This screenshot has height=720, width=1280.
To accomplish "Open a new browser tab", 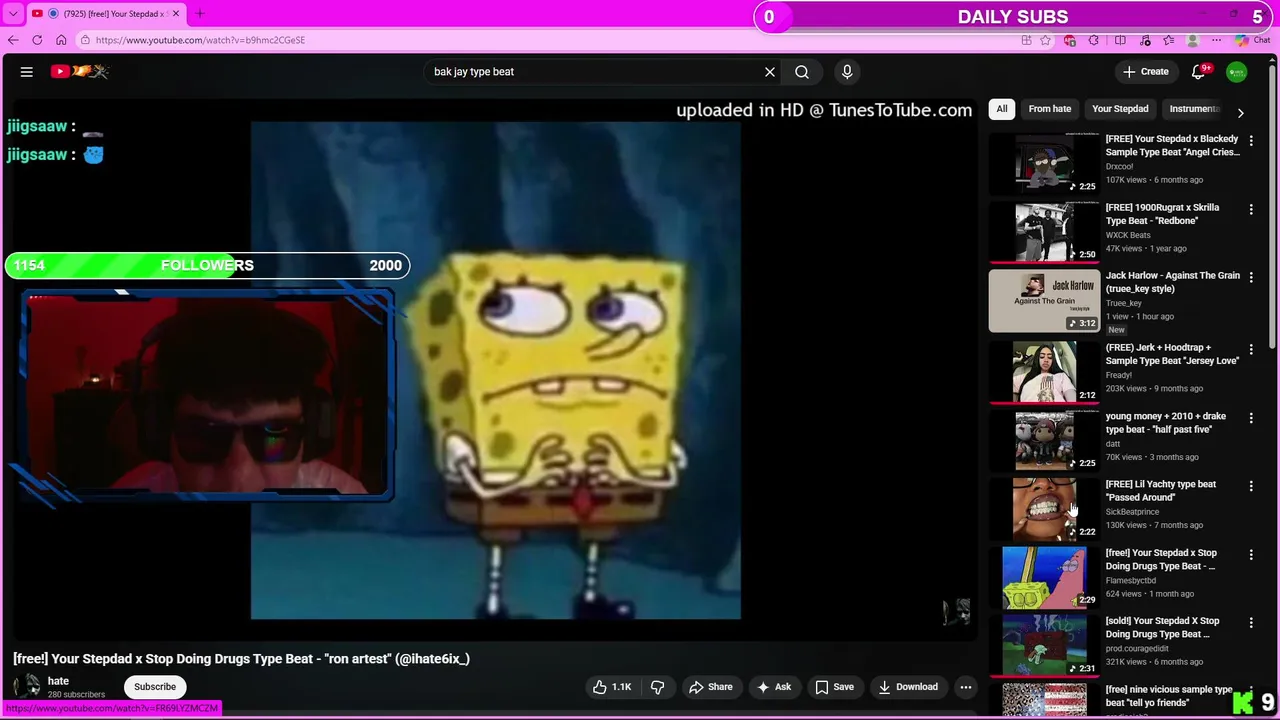I will point(199,14).
